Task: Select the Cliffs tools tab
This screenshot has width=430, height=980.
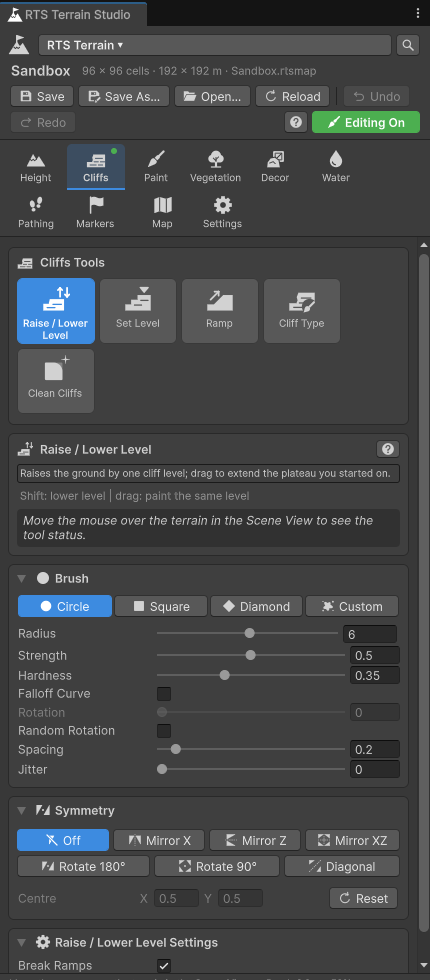Action: pos(96,167)
